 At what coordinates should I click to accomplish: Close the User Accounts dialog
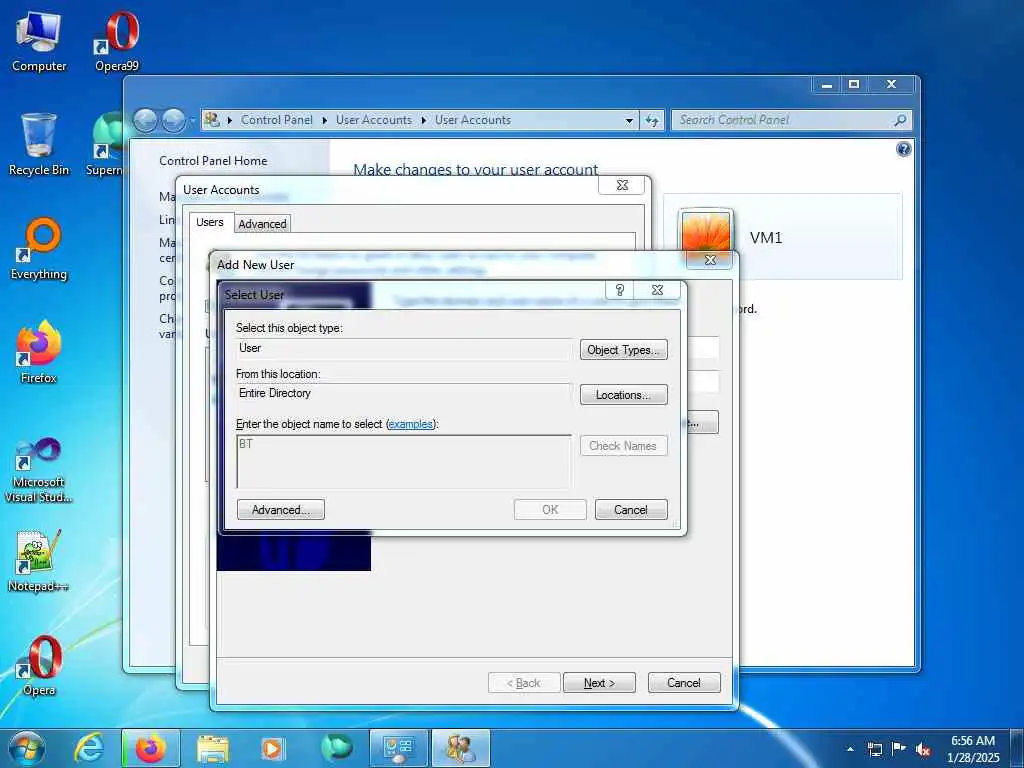pyautogui.click(x=622, y=185)
